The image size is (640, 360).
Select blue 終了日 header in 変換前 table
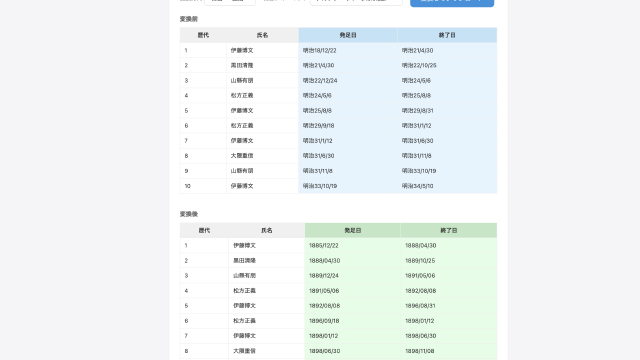click(x=447, y=35)
